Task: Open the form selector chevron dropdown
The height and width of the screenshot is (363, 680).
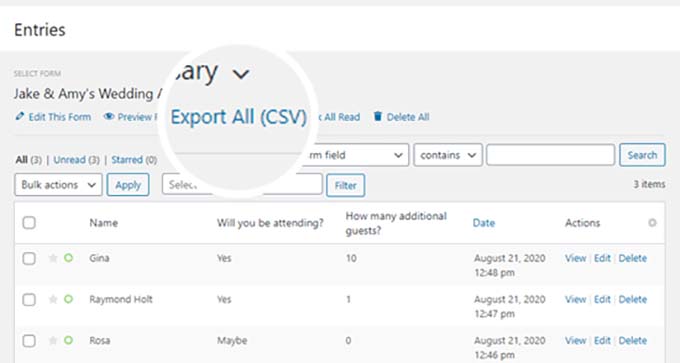Action: coord(241,74)
